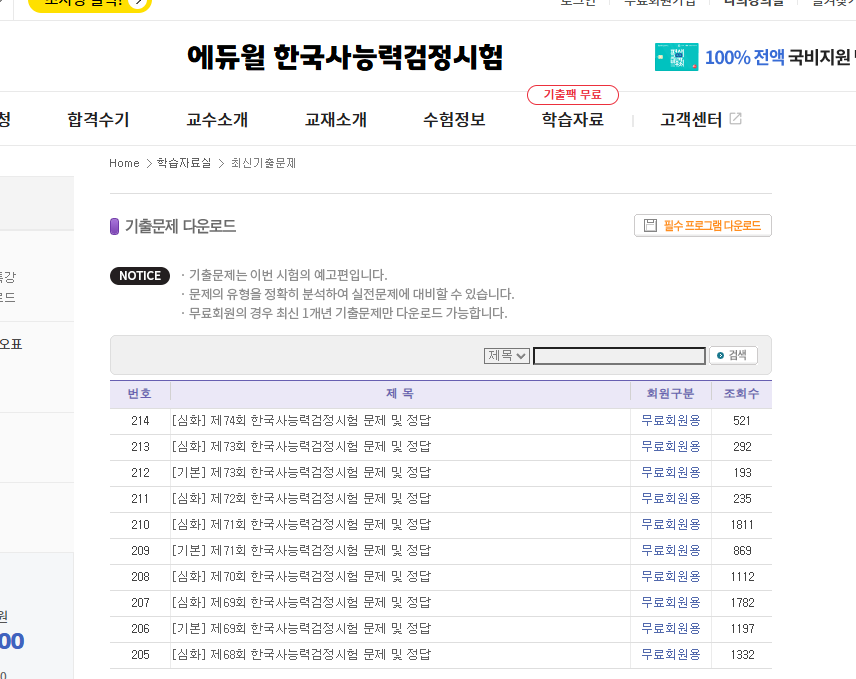The width and height of the screenshot is (856, 679).
Task: Click view count 521
Action: (742, 421)
